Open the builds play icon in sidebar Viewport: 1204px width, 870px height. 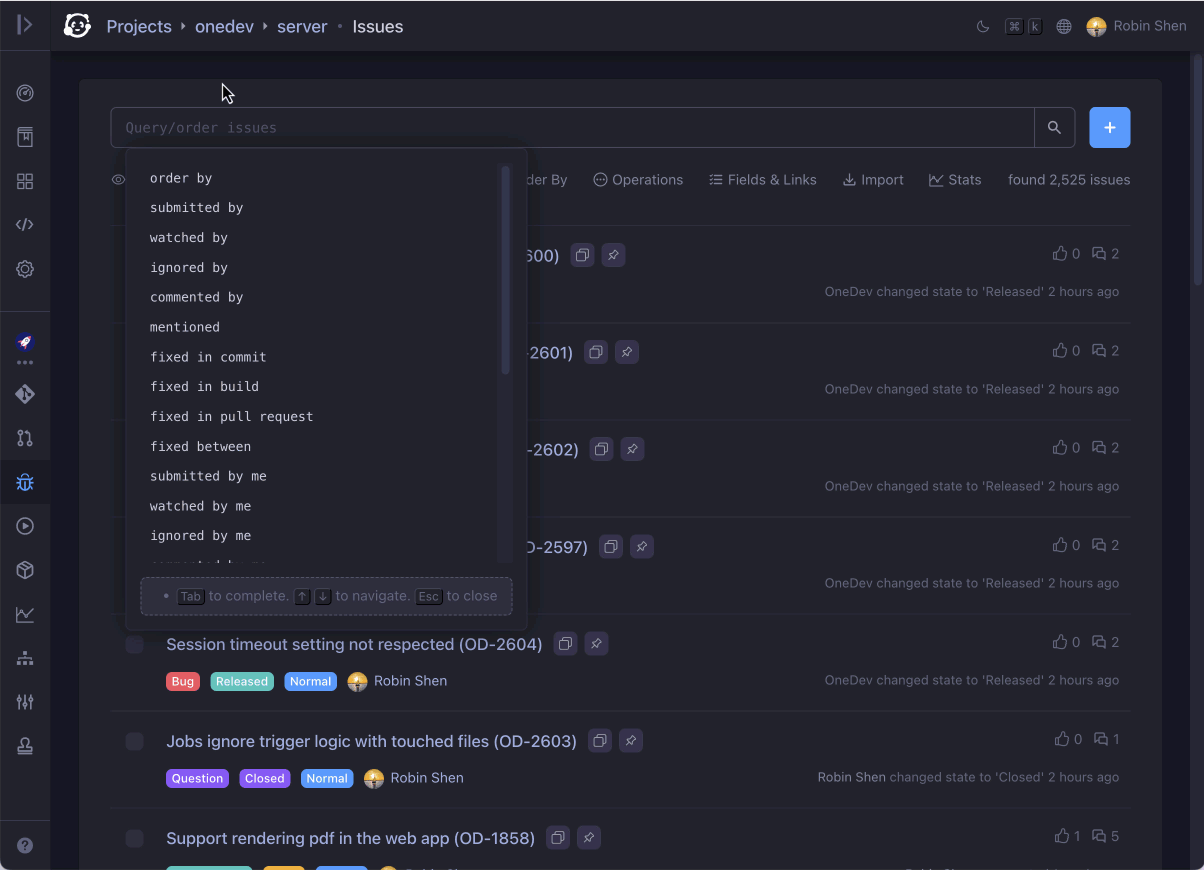click(25, 526)
